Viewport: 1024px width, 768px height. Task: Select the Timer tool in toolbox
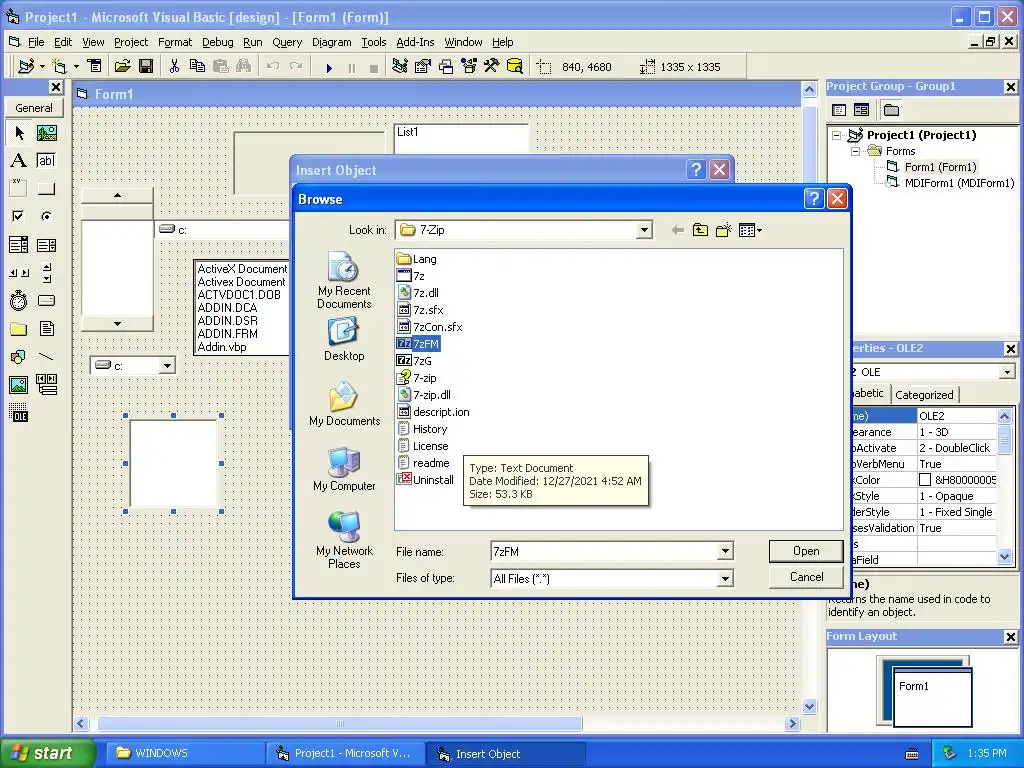click(x=19, y=300)
